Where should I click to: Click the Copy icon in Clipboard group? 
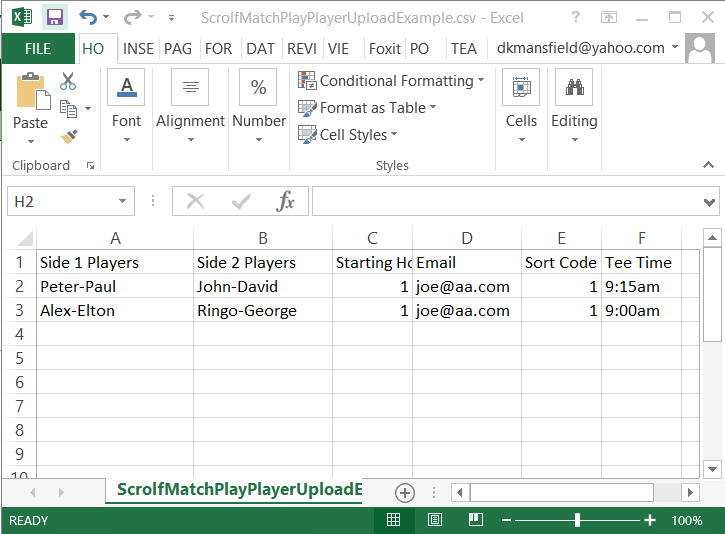pos(68,108)
